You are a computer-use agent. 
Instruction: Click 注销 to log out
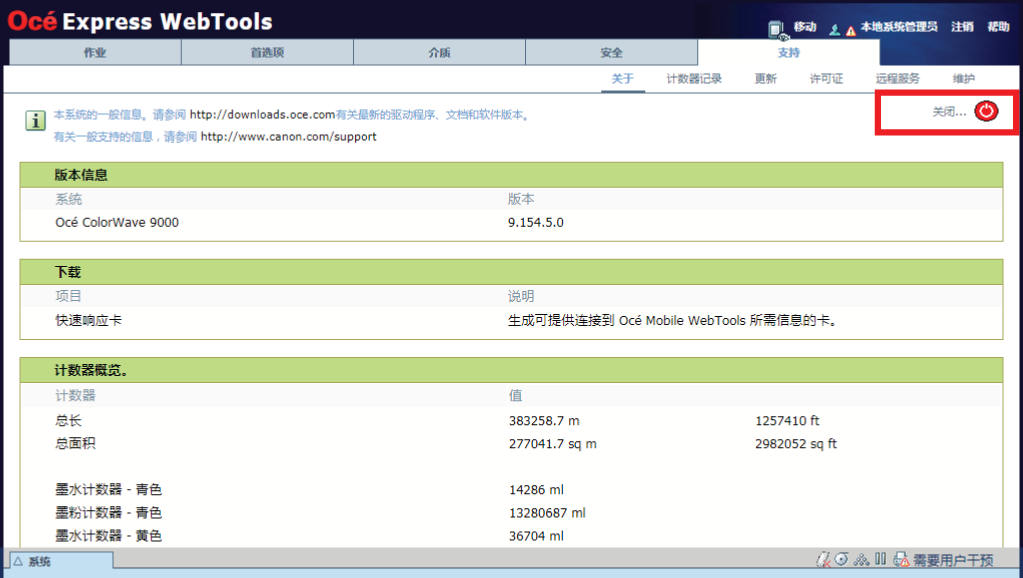pyautogui.click(x=962, y=27)
